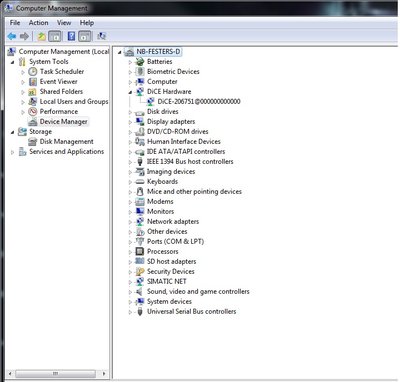The image size is (400, 382).
Task: Click the Display adapters icon
Action: pos(140,122)
